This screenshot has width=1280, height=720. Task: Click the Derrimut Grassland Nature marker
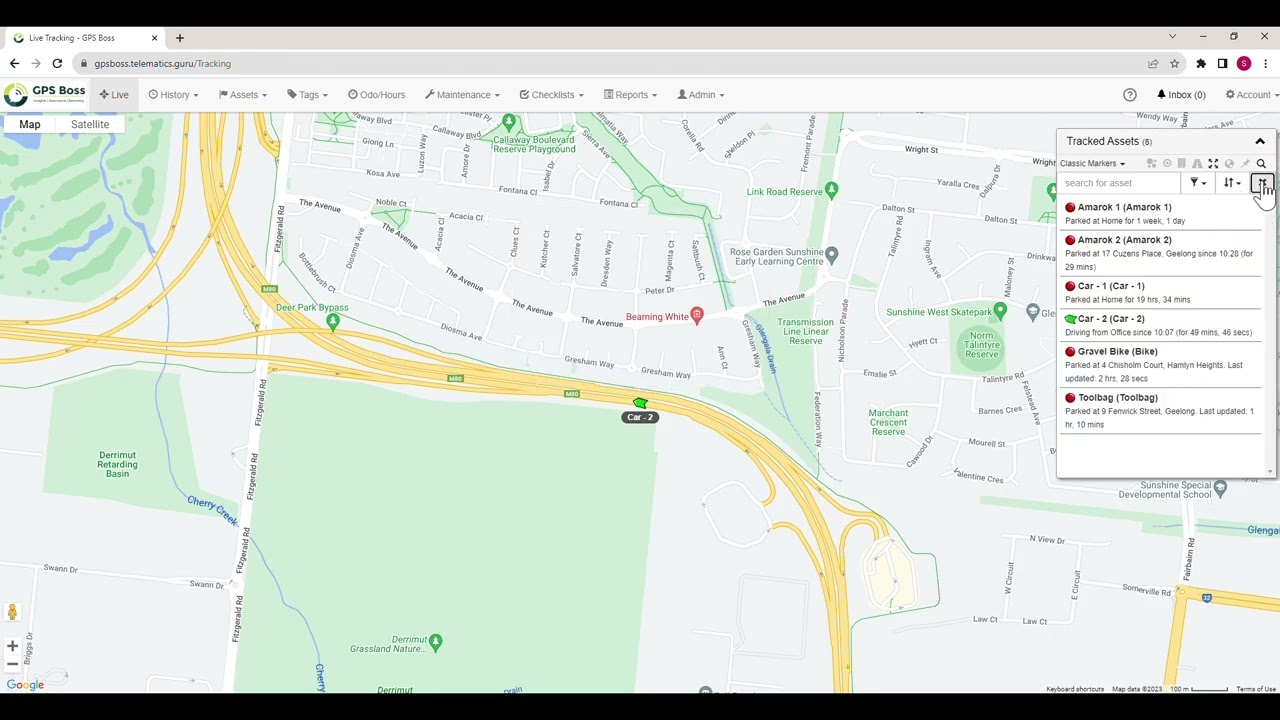tap(435, 642)
